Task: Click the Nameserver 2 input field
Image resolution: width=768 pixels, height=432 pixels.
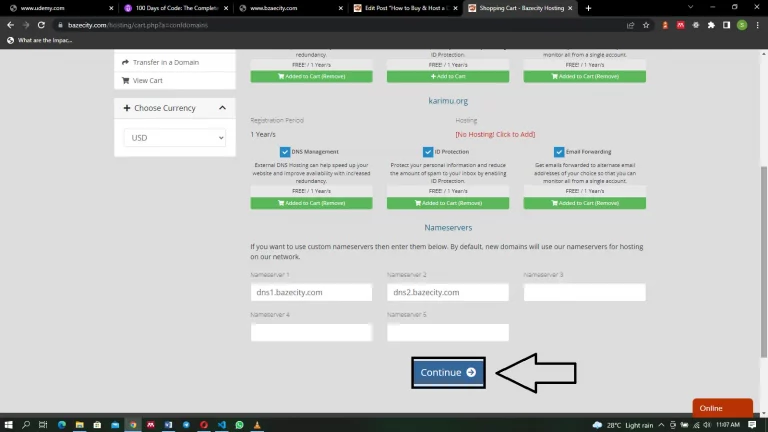Action: (448, 292)
